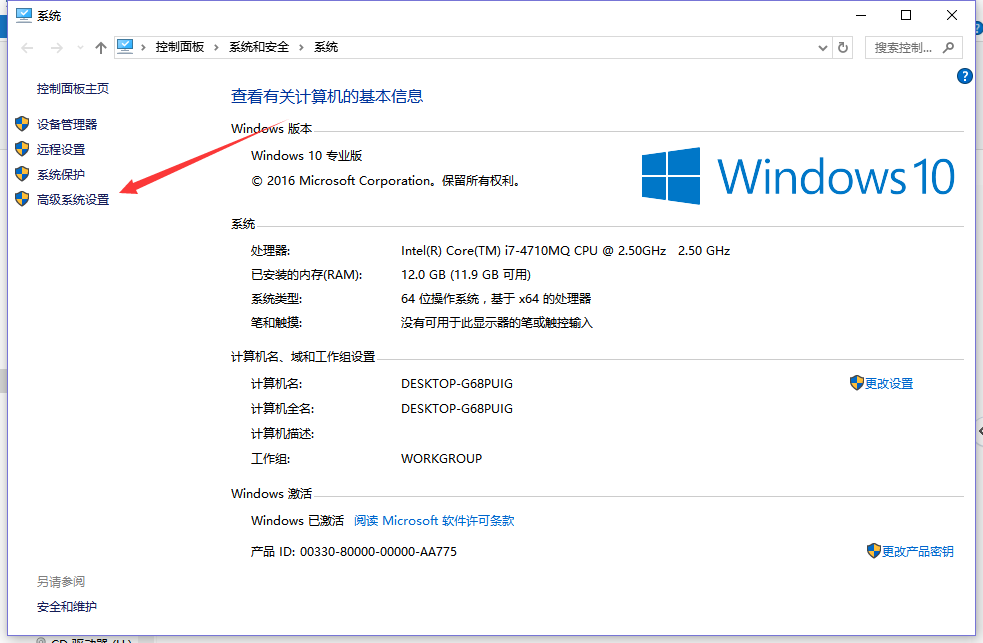Go to Control Panel Home (控制面板主页)

point(73,88)
